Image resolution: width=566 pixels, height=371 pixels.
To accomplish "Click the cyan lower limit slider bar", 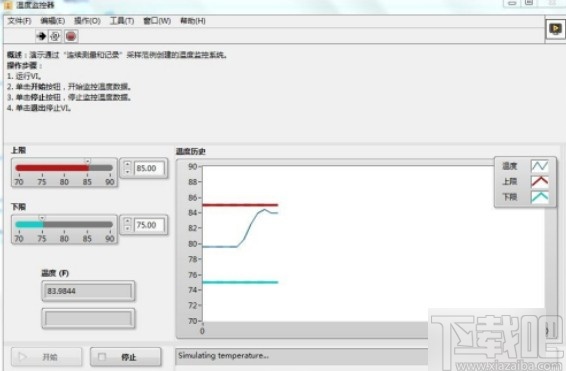I will pos(30,224).
